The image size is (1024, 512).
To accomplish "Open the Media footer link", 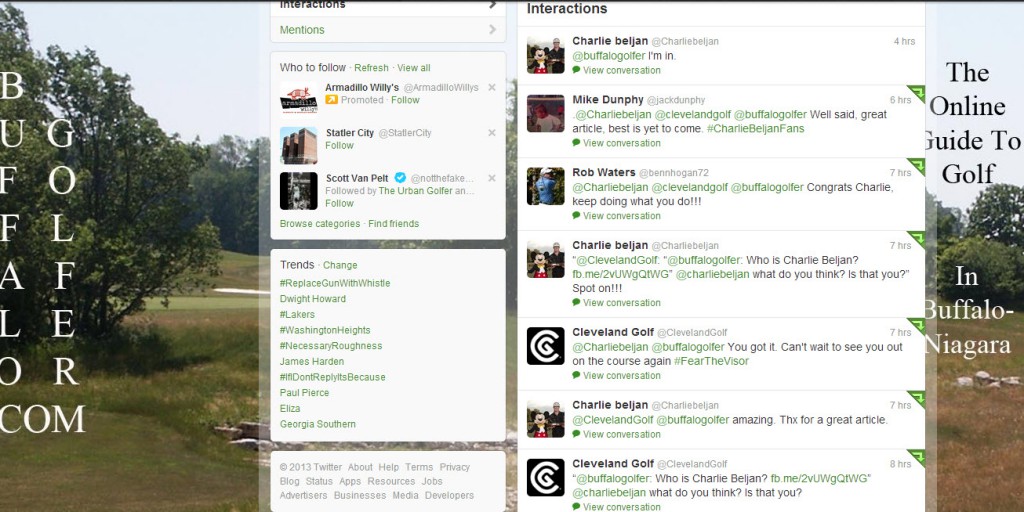I will [x=406, y=496].
